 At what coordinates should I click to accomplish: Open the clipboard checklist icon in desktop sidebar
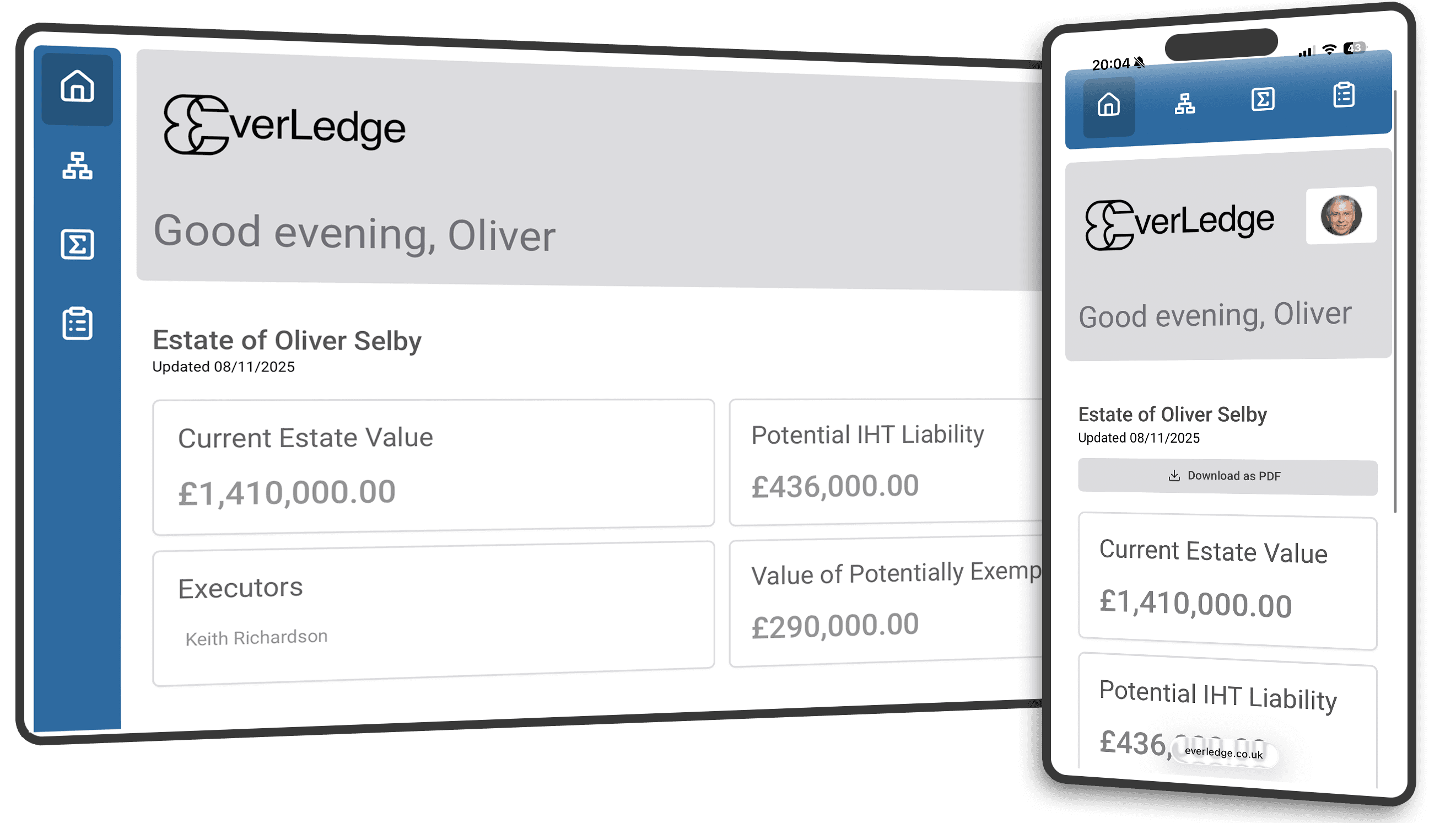click(x=77, y=324)
